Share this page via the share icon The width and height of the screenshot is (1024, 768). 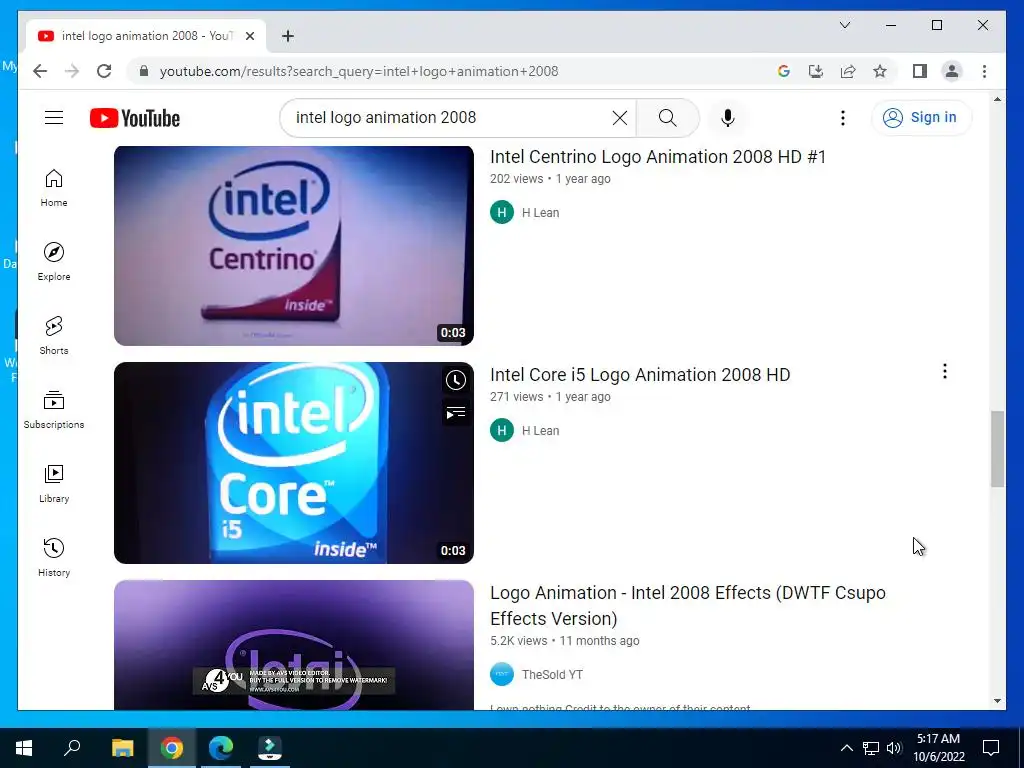tap(848, 71)
